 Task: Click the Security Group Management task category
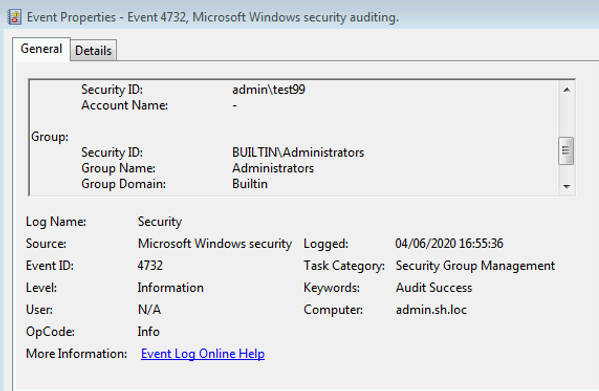tap(475, 265)
